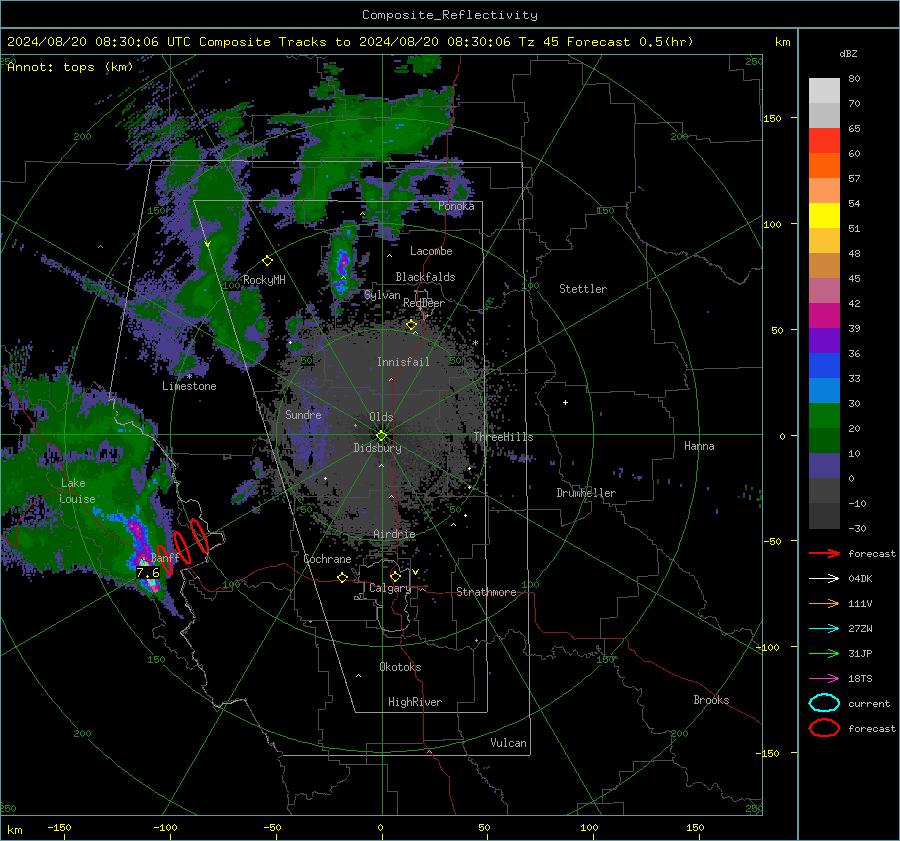The image size is (900, 841).
Task: Click the dBZ scale heading
Action: pos(848,53)
